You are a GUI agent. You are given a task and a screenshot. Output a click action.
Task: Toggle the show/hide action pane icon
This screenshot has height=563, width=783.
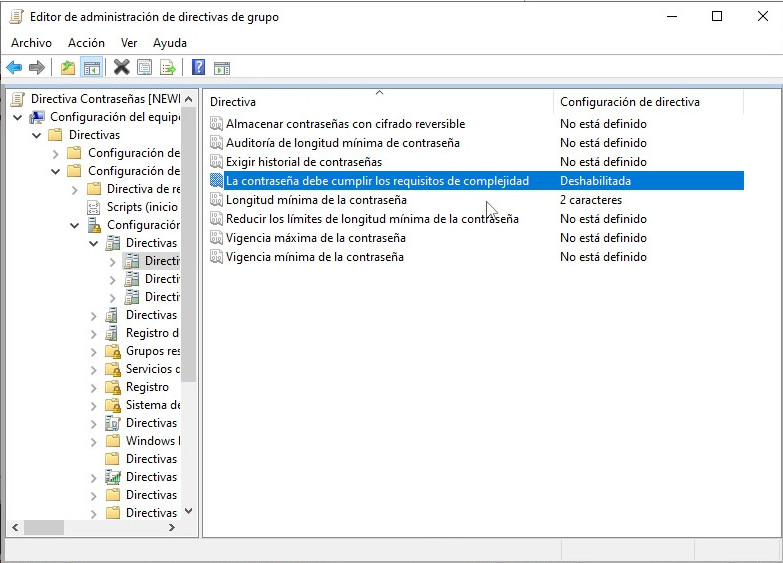(222, 68)
